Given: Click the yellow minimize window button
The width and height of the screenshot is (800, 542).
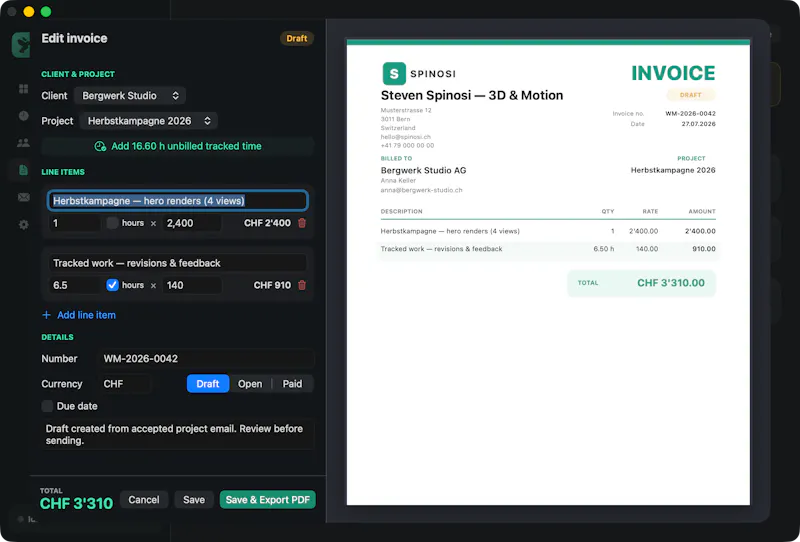Looking at the screenshot, I should click(x=29, y=11).
